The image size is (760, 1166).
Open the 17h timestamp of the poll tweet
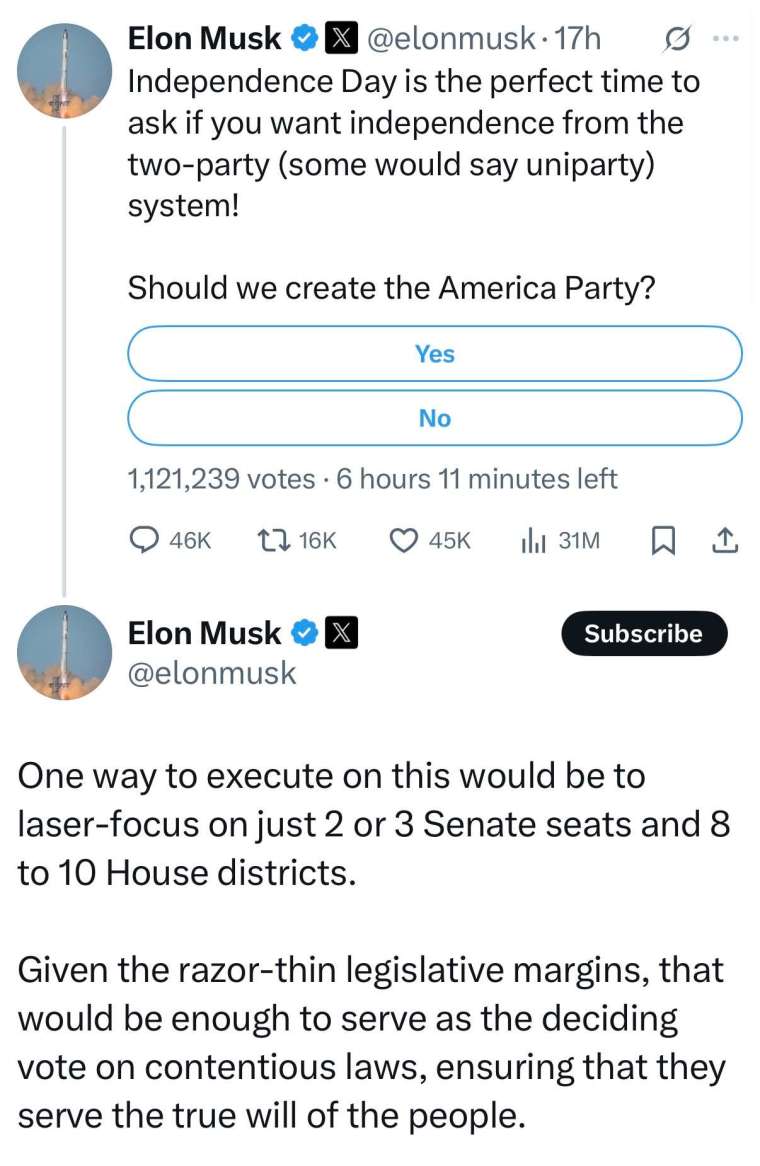[x=577, y=38]
